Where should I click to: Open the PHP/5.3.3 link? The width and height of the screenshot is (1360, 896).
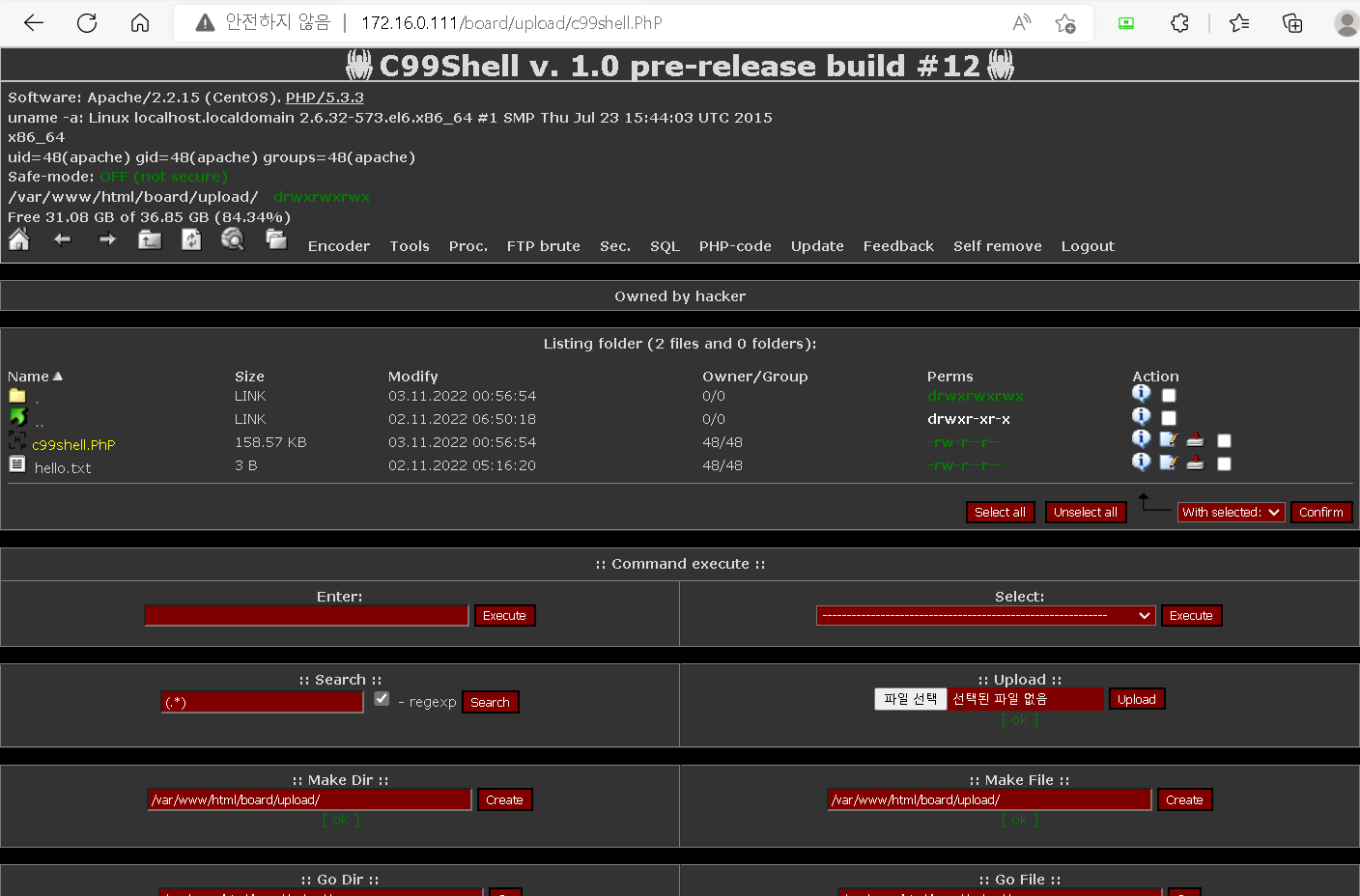(x=325, y=98)
